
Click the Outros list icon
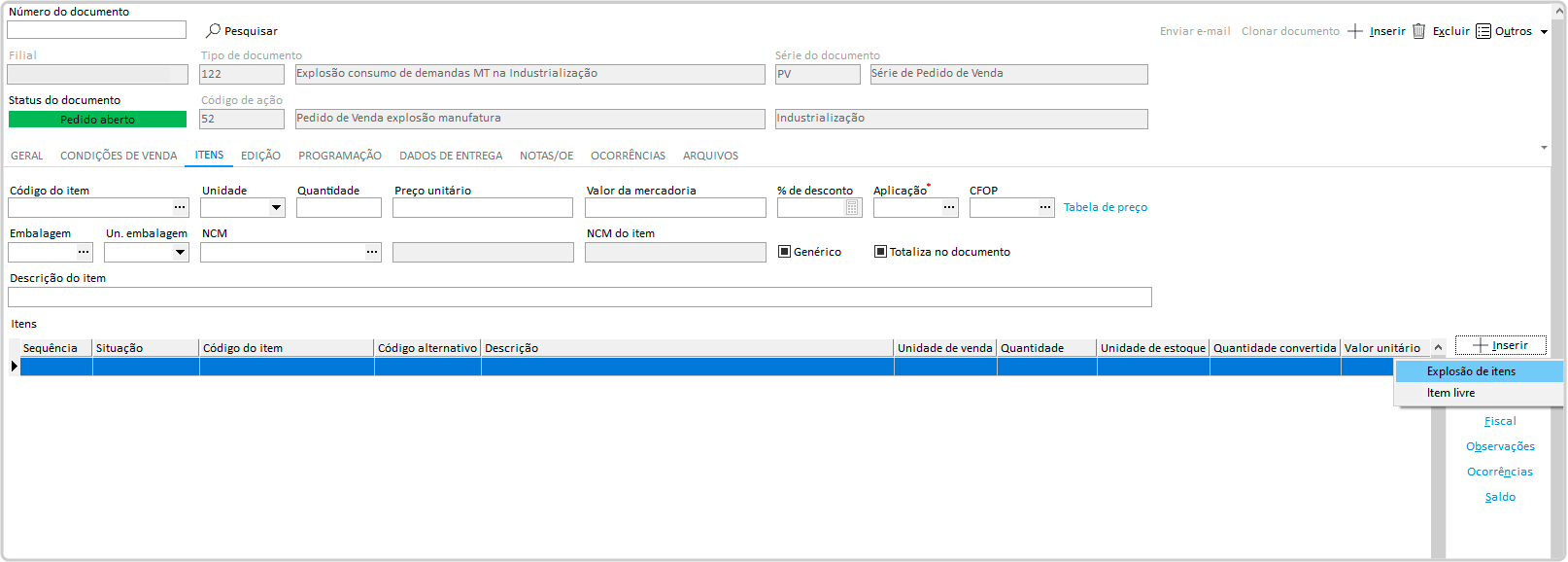(x=1483, y=31)
